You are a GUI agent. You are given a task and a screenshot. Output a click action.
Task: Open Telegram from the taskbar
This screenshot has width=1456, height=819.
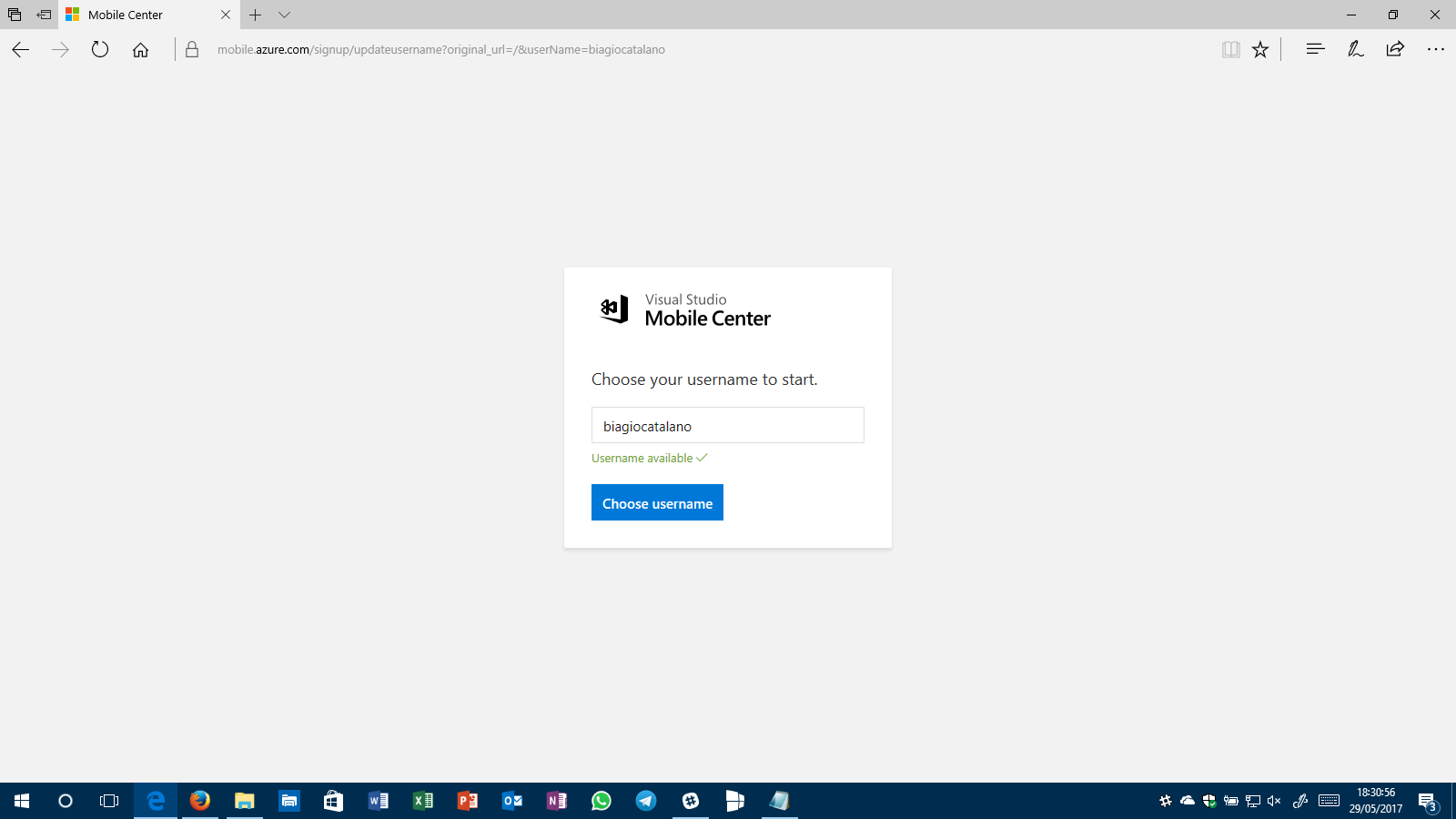pos(646,801)
